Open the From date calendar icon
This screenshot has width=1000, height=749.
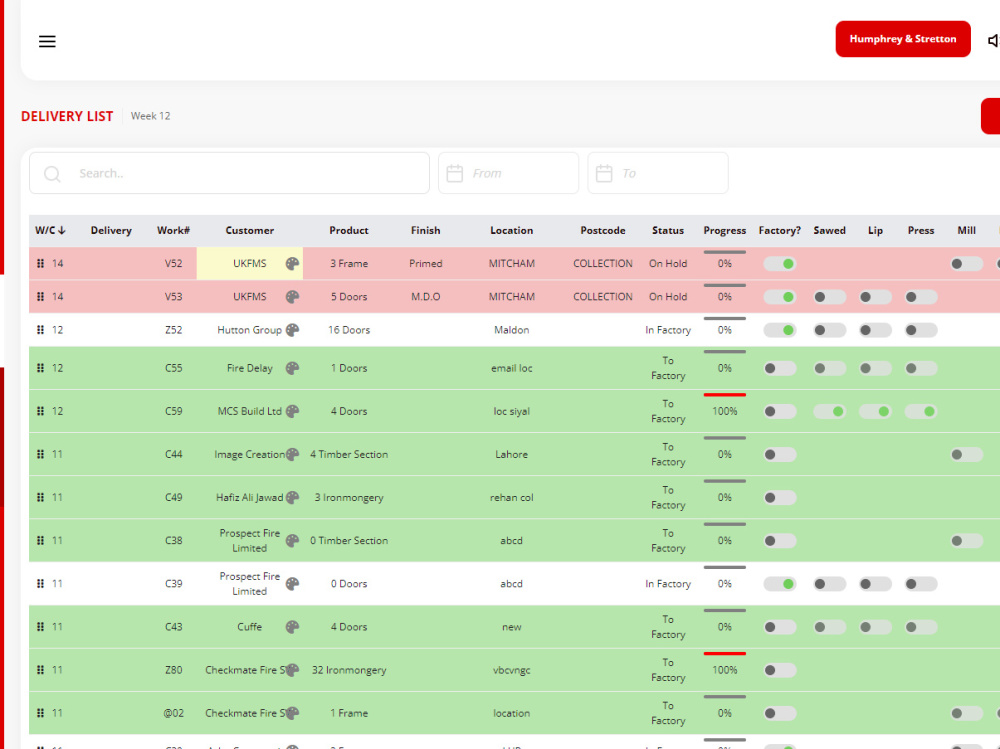pyautogui.click(x=455, y=173)
